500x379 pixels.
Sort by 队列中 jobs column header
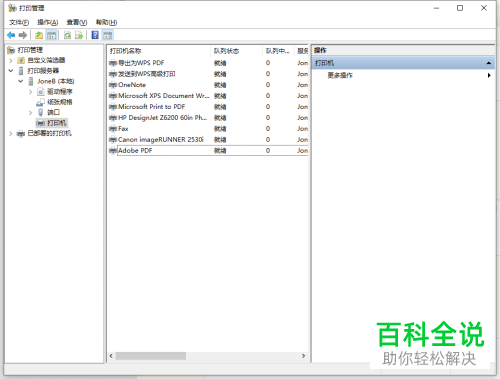click(x=278, y=51)
